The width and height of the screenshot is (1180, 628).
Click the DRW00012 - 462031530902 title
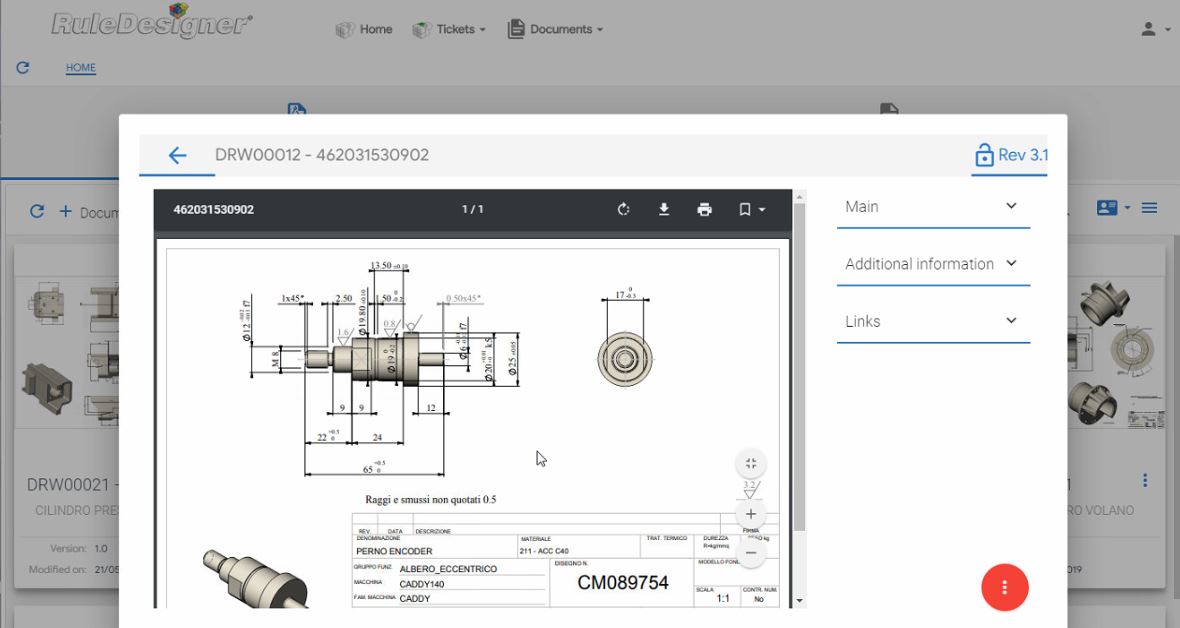point(322,155)
